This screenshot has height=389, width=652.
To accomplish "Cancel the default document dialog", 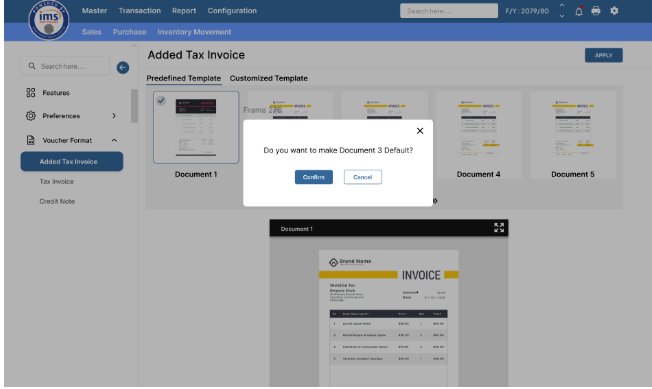I will tap(363, 177).
